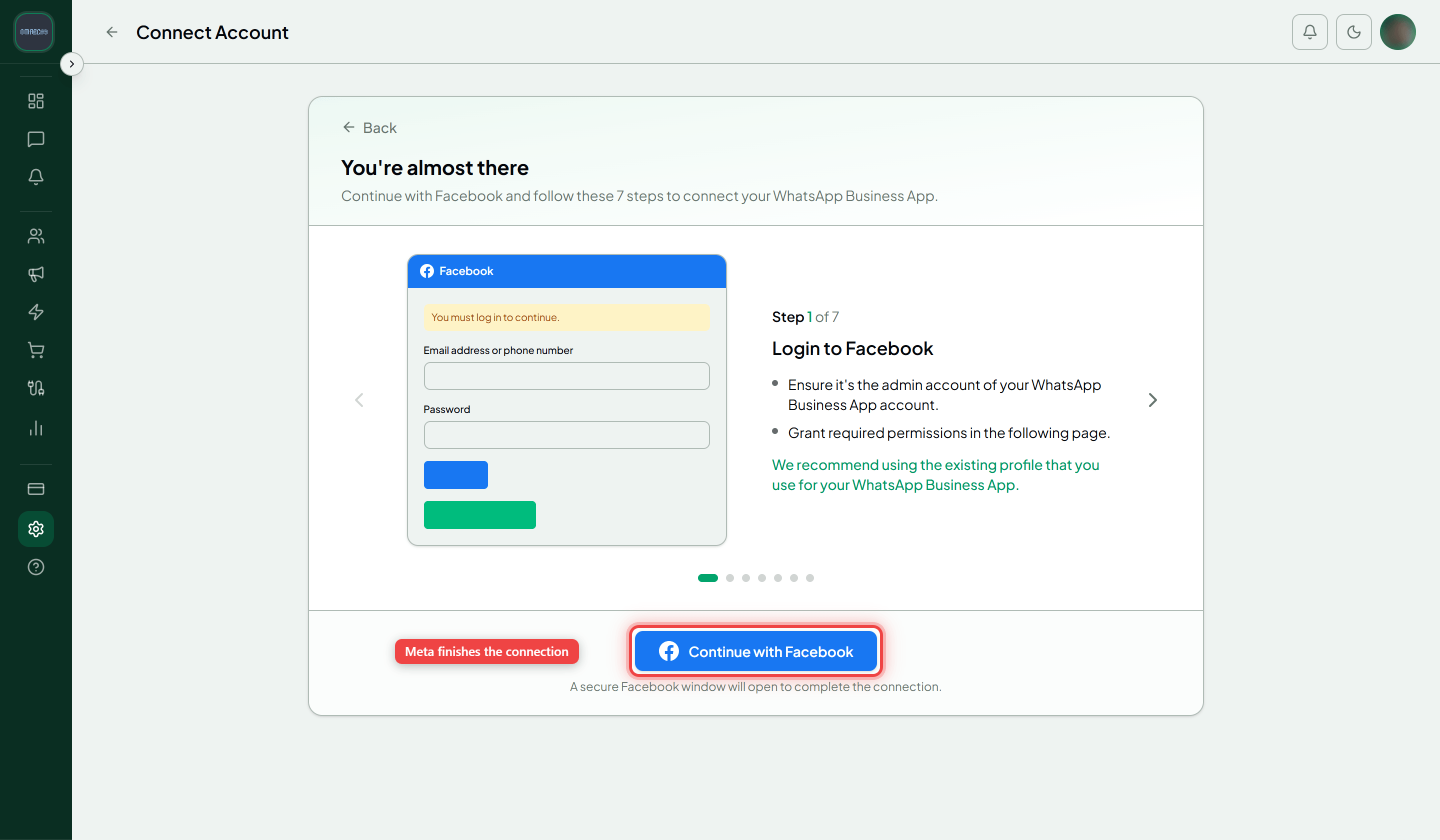Toggle dark mode moon icon
This screenshot has height=840, width=1440.
point(1353,32)
